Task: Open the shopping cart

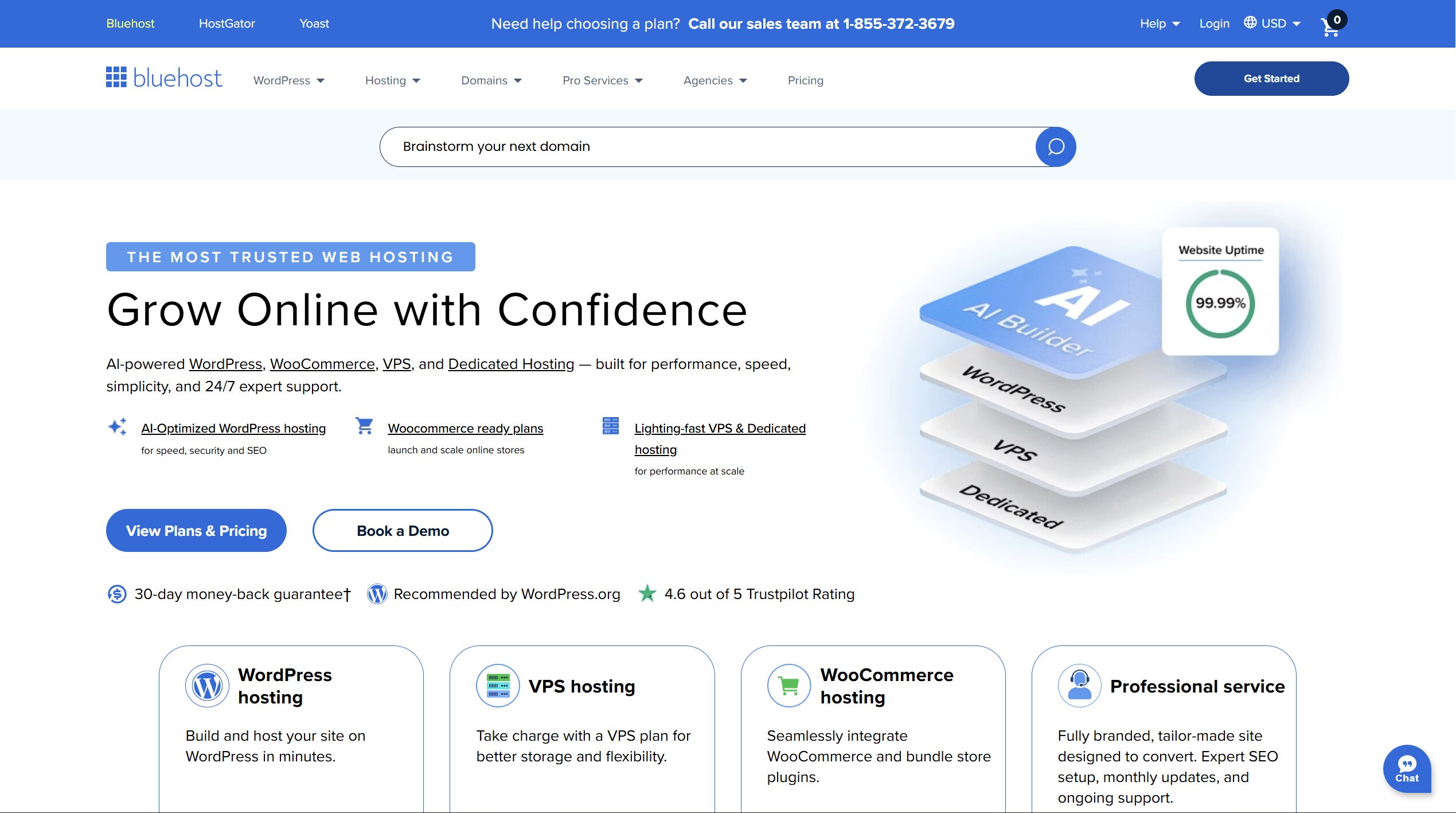Action: 1329,26
